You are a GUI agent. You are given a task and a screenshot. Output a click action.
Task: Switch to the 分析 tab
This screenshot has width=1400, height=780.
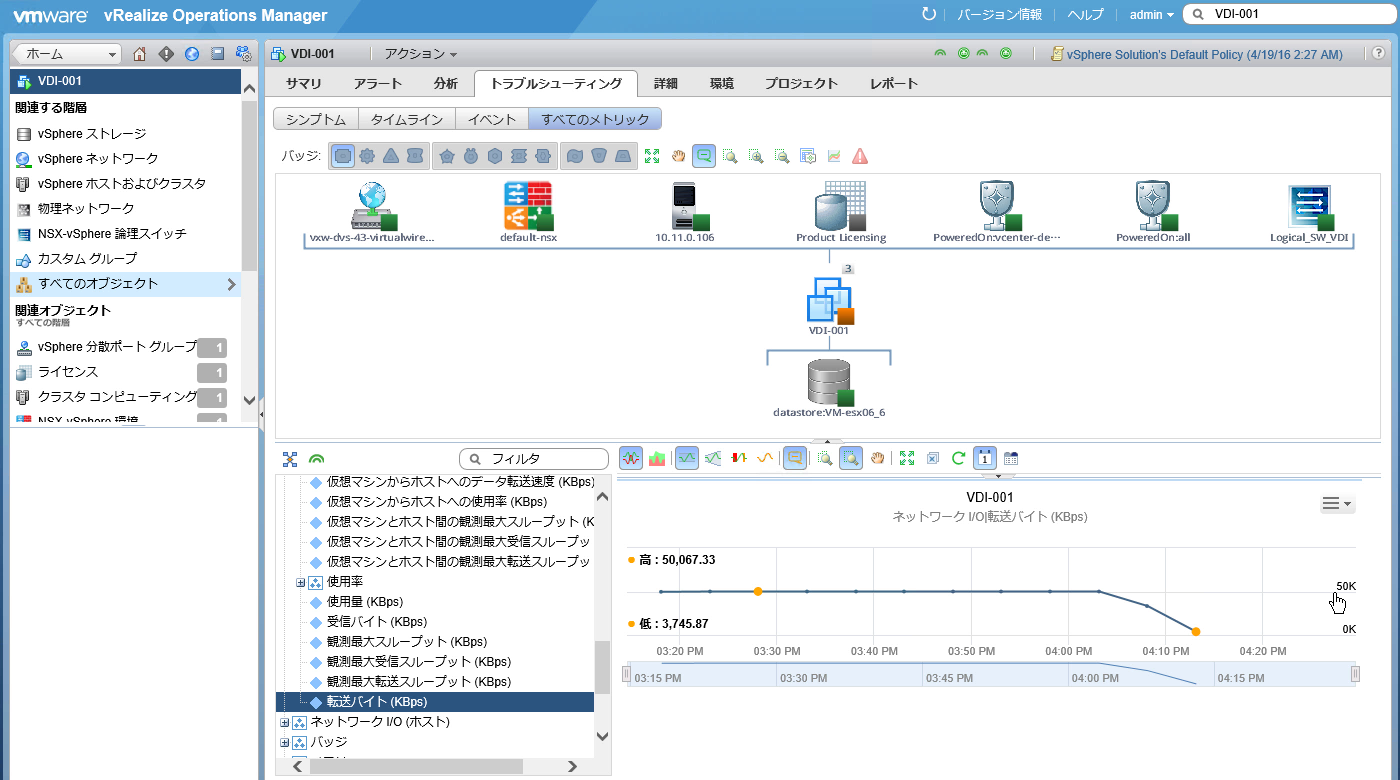pos(446,84)
